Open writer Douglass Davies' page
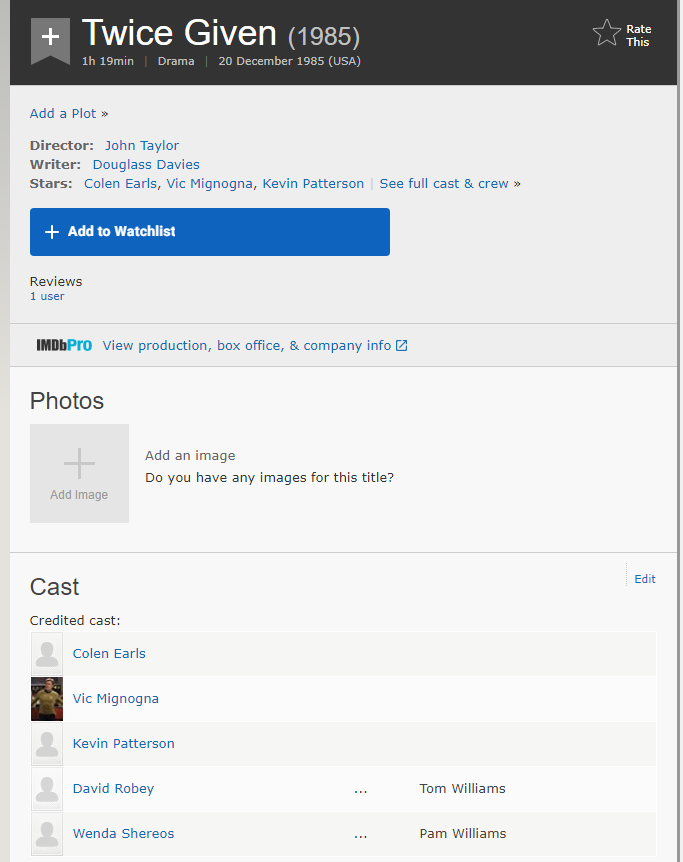Viewport: 683px width, 862px height. pyautogui.click(x=146, y=164)
